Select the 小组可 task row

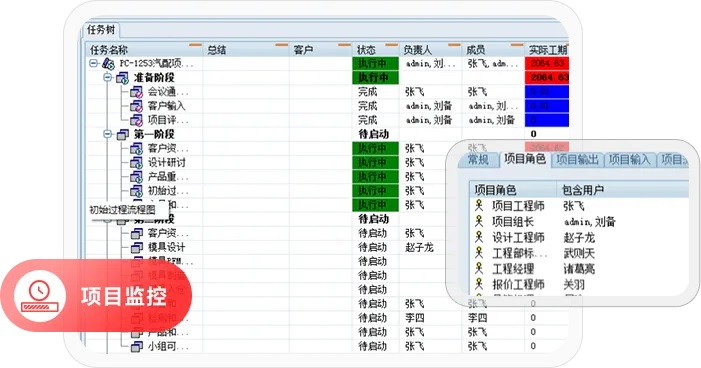coord(327,346)
